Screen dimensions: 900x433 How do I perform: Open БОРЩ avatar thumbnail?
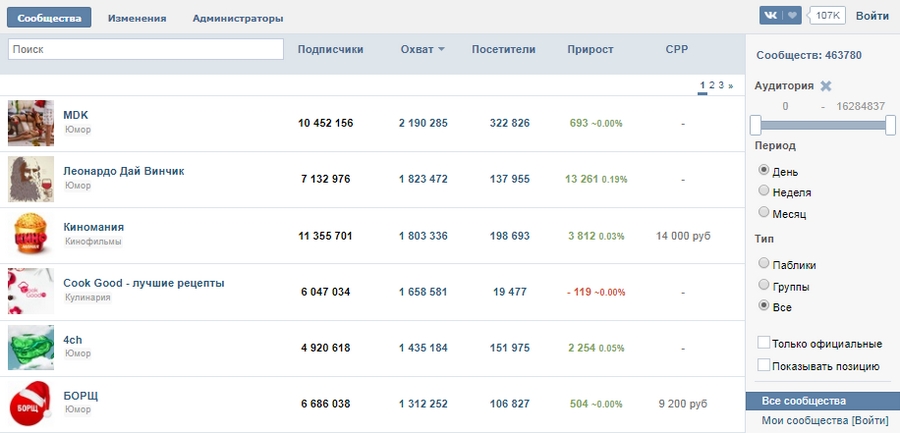click(31, 404)
